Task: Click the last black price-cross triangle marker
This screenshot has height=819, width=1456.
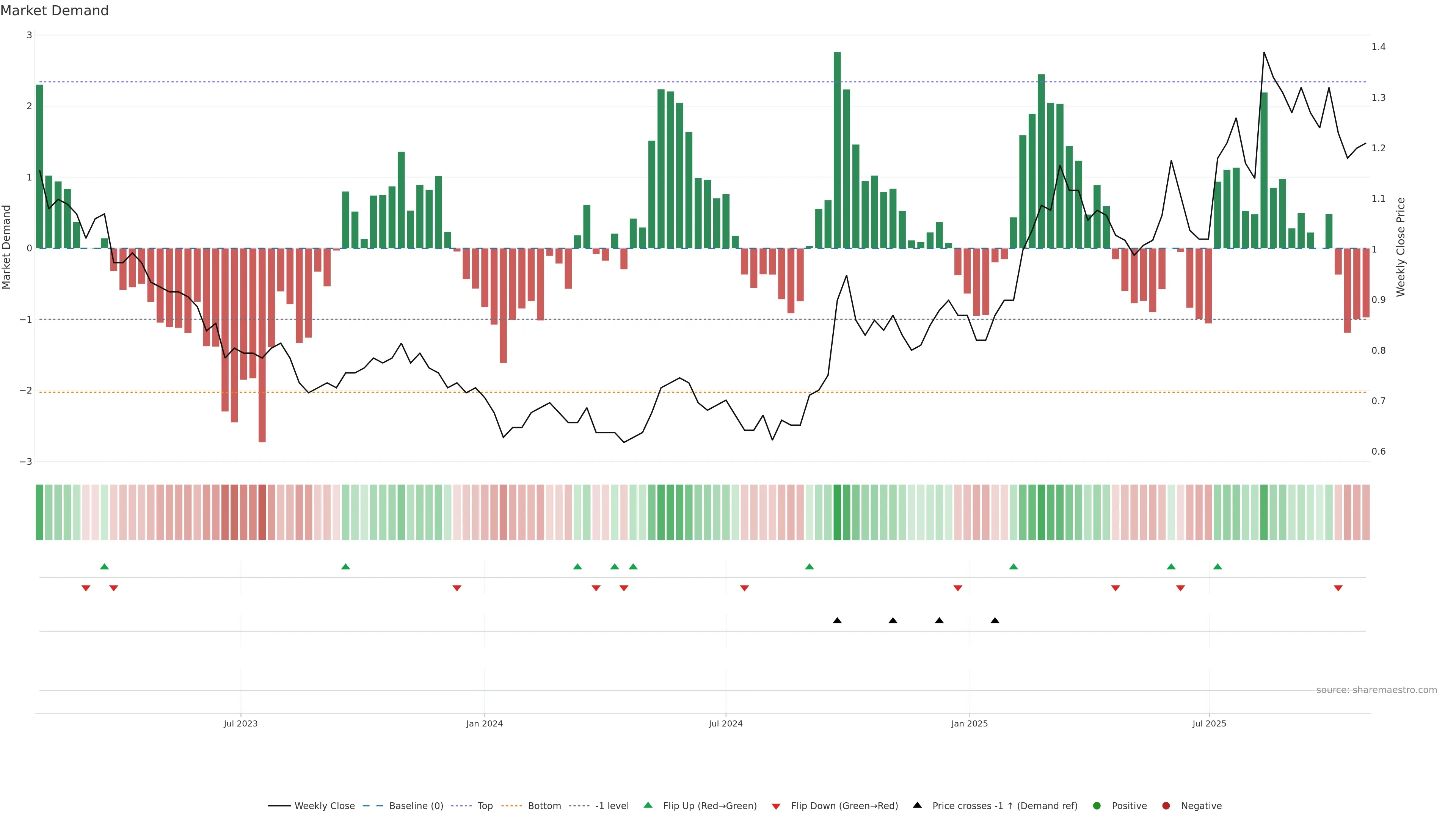Action: tap(995, 621)
